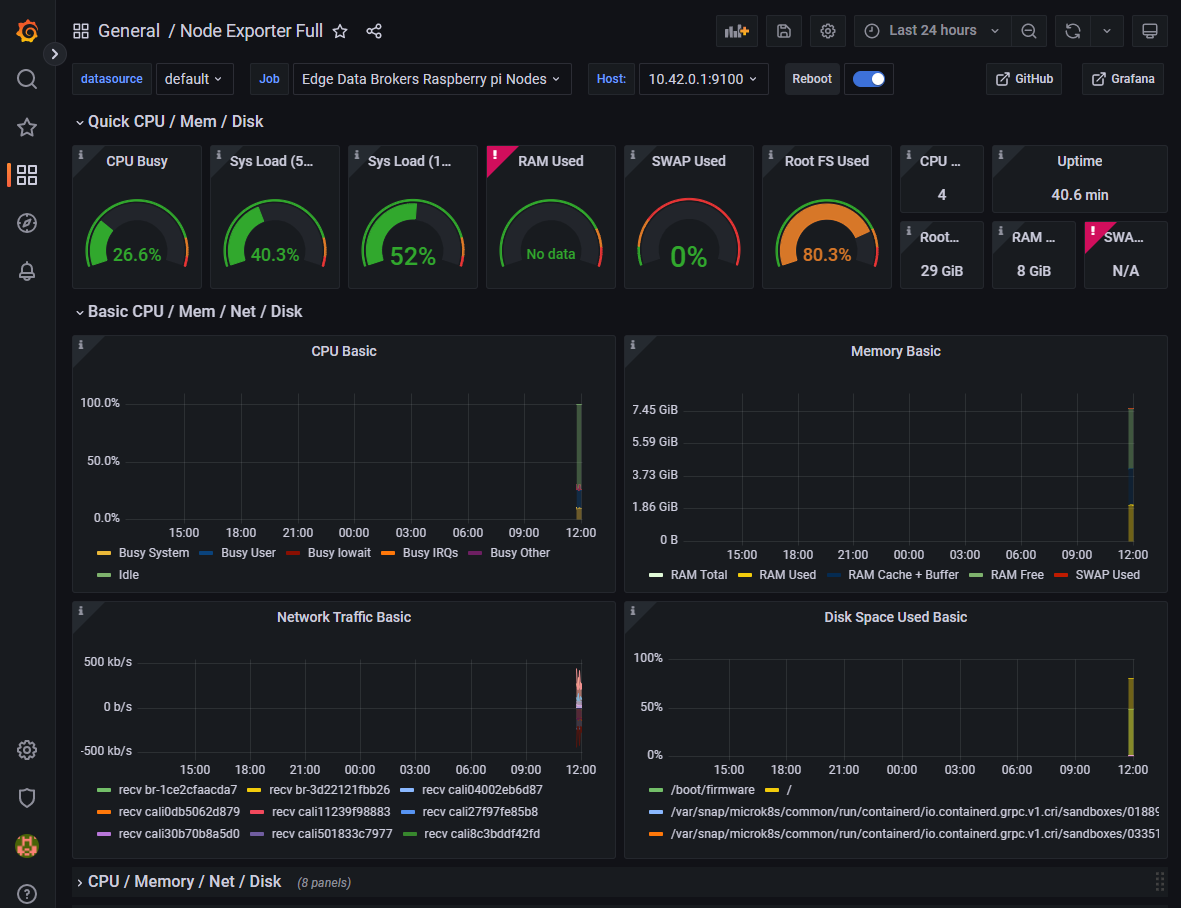Refresh dashboard with circular arrows icon
Screen dimensions: 1181x908
pos(1073,31)
